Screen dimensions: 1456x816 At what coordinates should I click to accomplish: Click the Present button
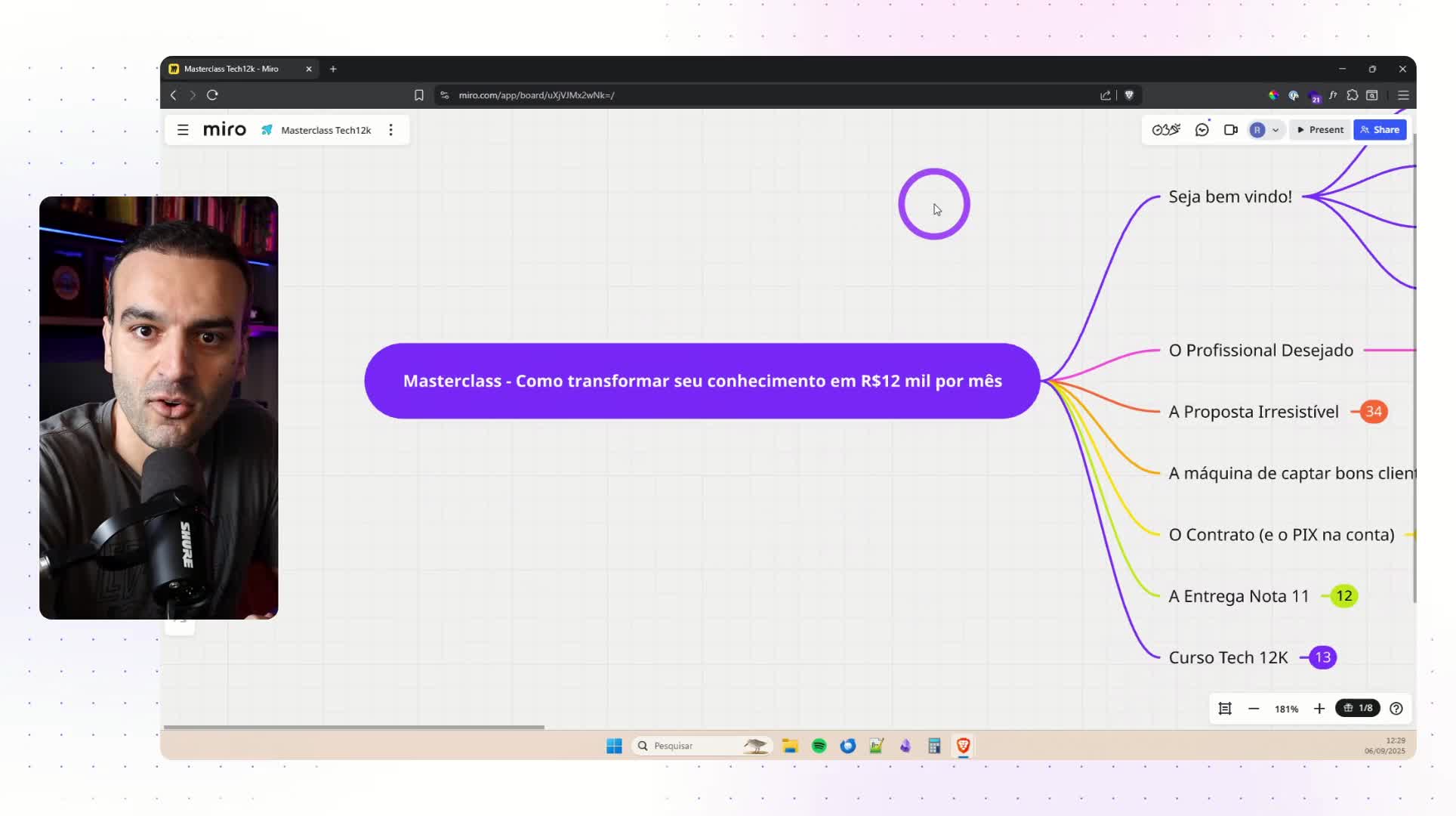1319,129
